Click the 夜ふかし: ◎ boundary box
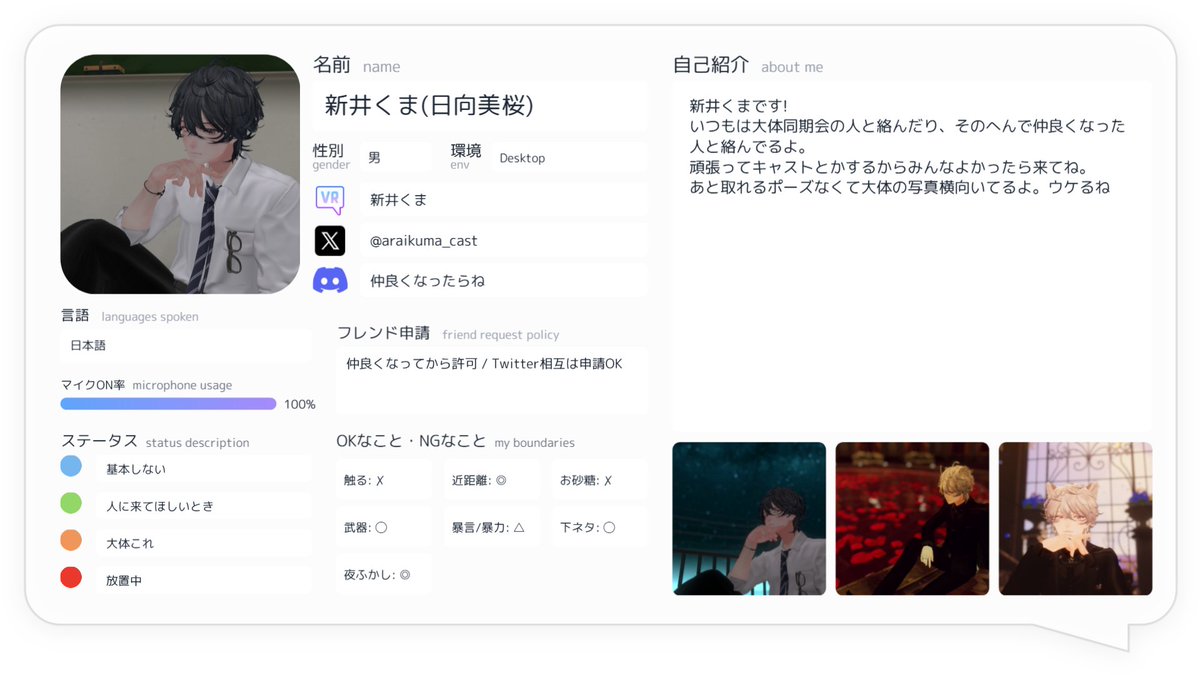 click(x=384, y=575)
